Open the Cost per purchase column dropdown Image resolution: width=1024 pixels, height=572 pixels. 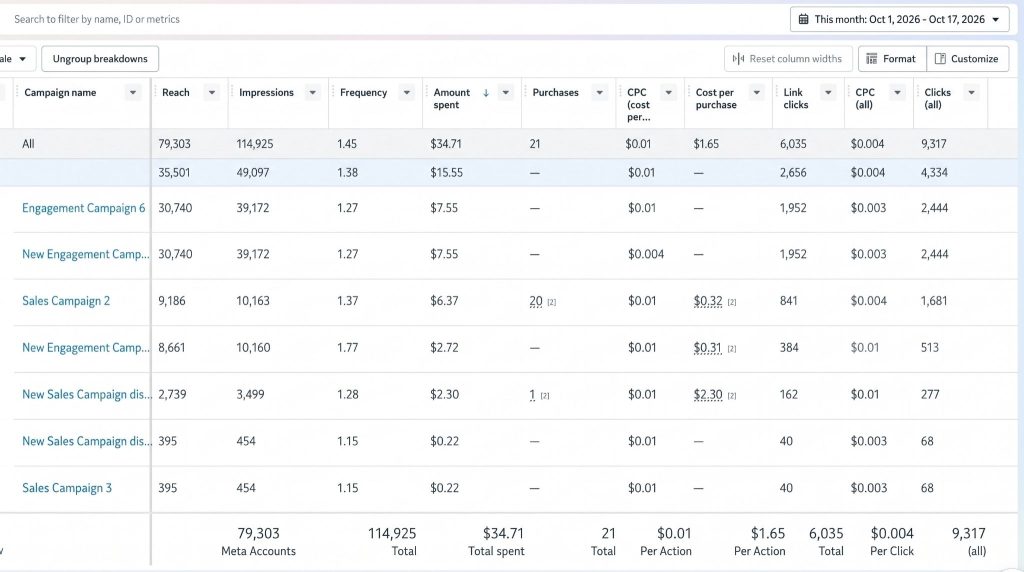pyautogui.click(x=756, y=93)
